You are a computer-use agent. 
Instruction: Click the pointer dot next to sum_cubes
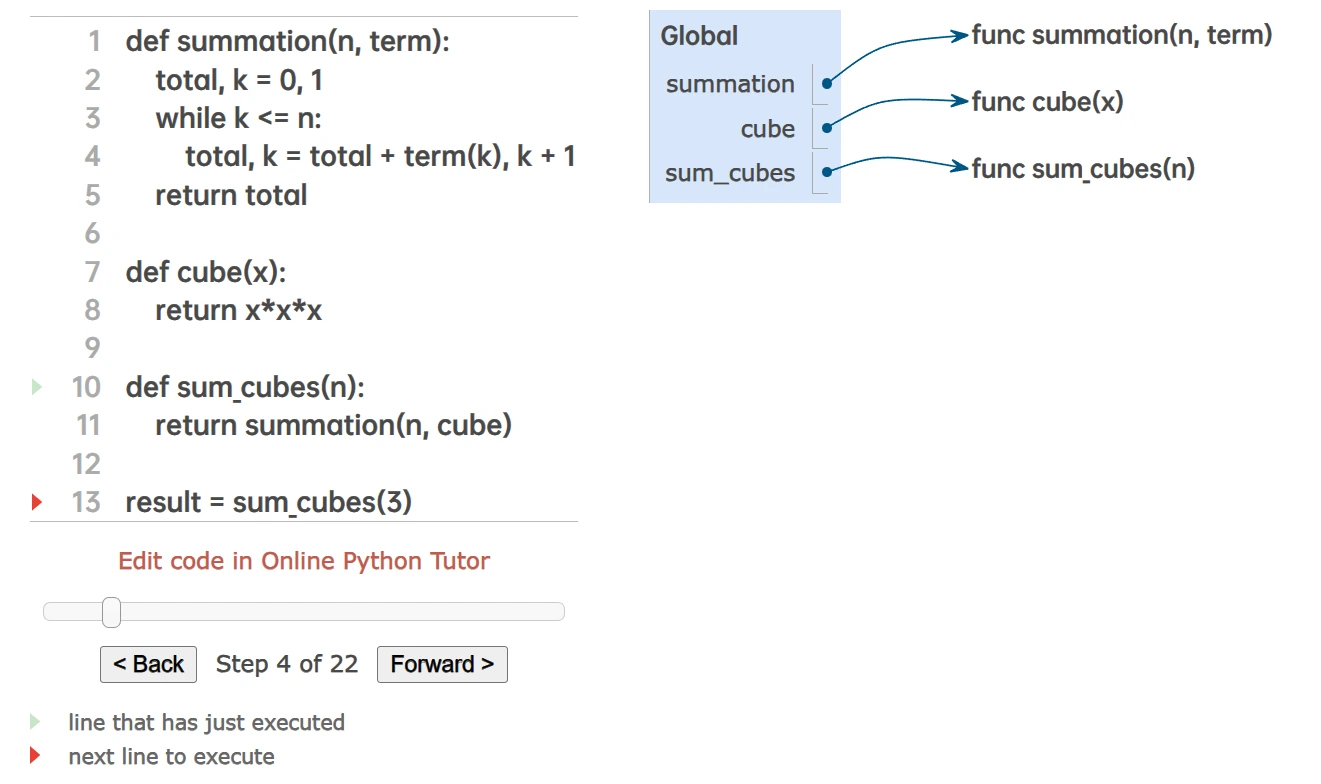pos(827,173)
